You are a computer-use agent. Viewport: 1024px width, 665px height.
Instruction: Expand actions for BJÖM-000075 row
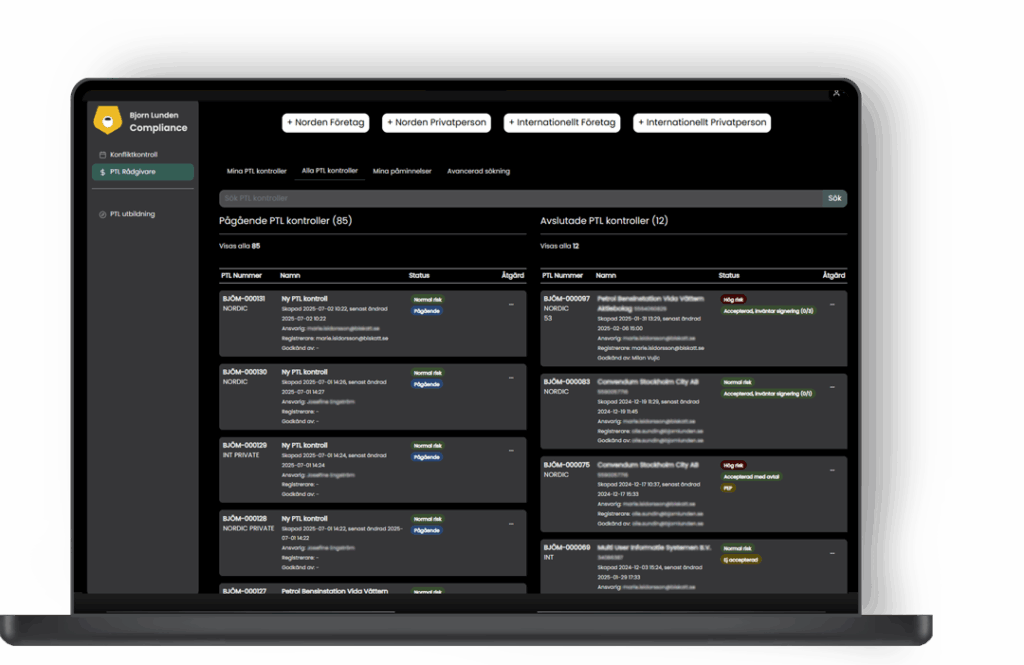[x=832, y=470]
